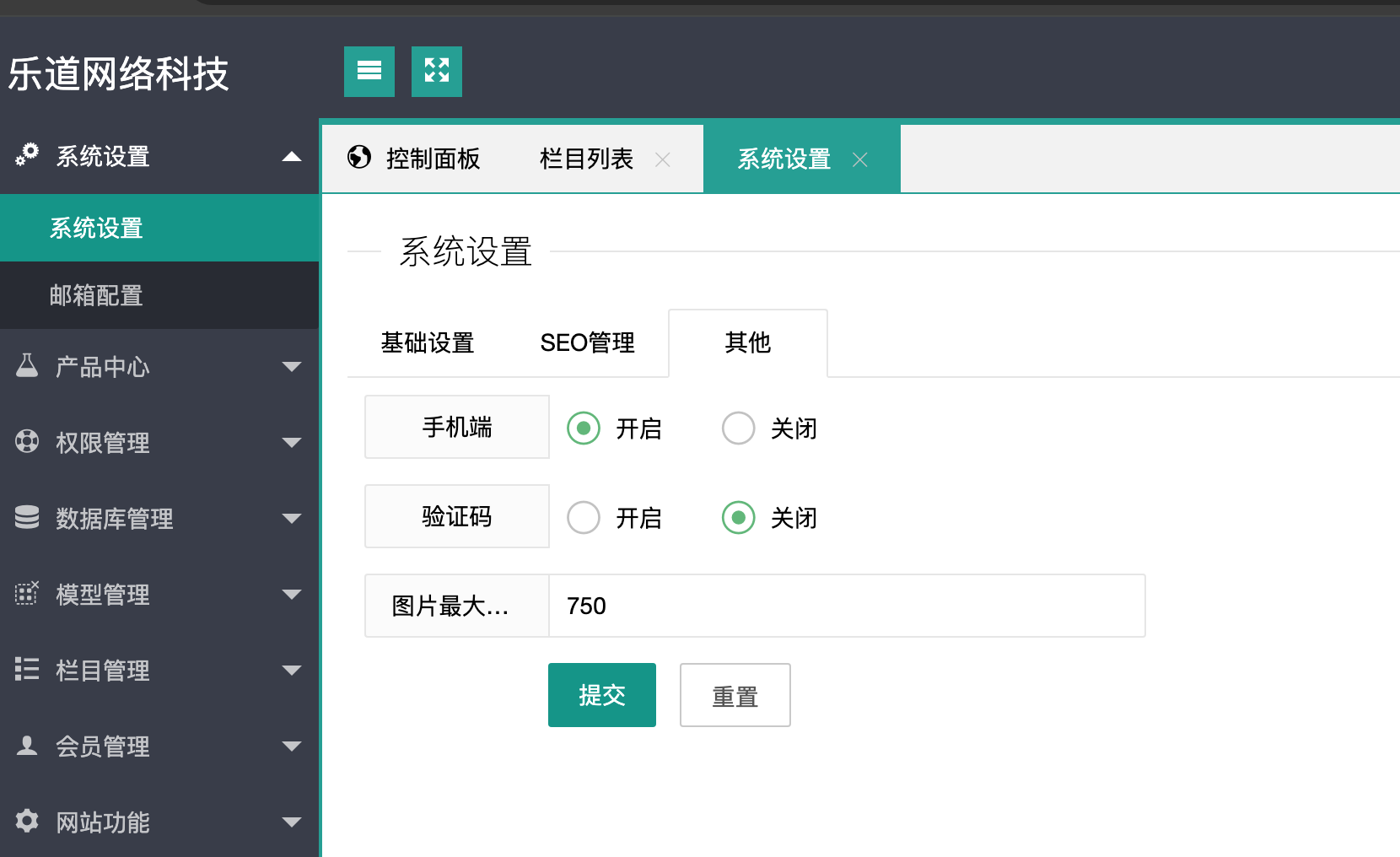Click the 重置 reset button
The height and width of the screenshot is (857, 1400).
tap(735, 695)
